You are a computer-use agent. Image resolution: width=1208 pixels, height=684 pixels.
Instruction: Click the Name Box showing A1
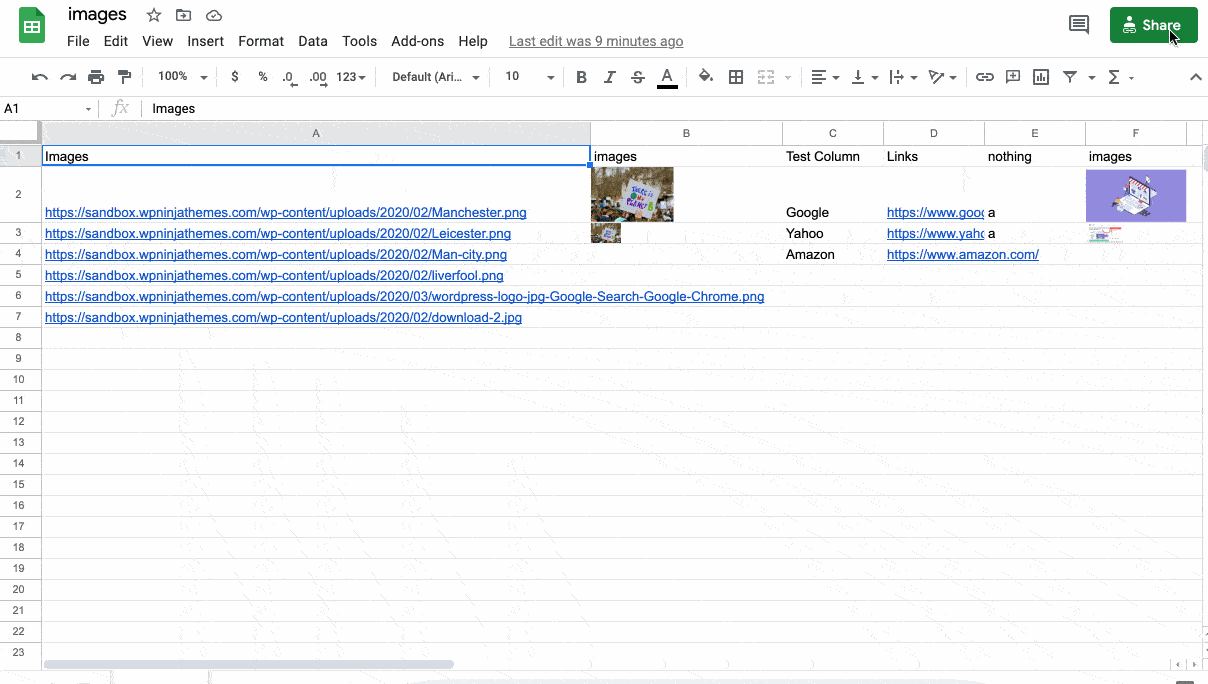coord(45,108)
